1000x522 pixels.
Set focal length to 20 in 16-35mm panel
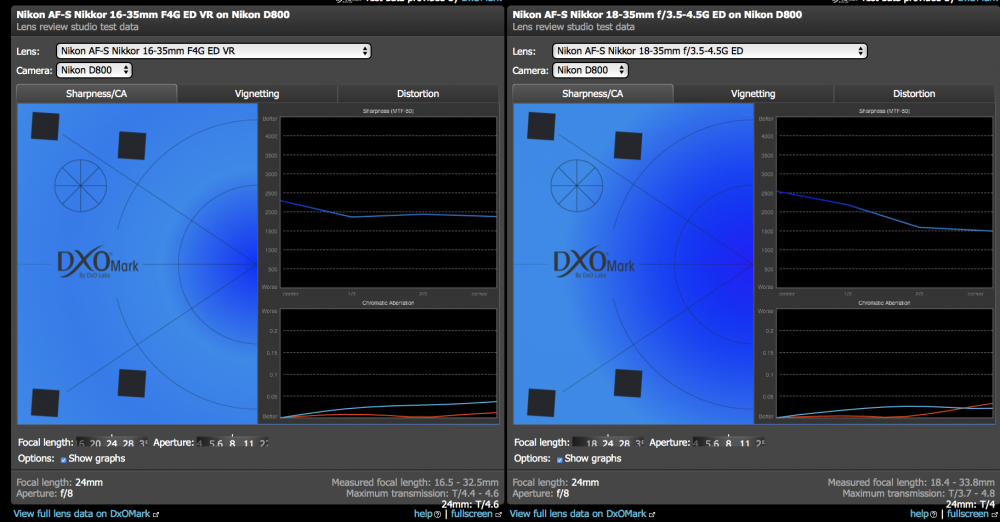[95, 444]
